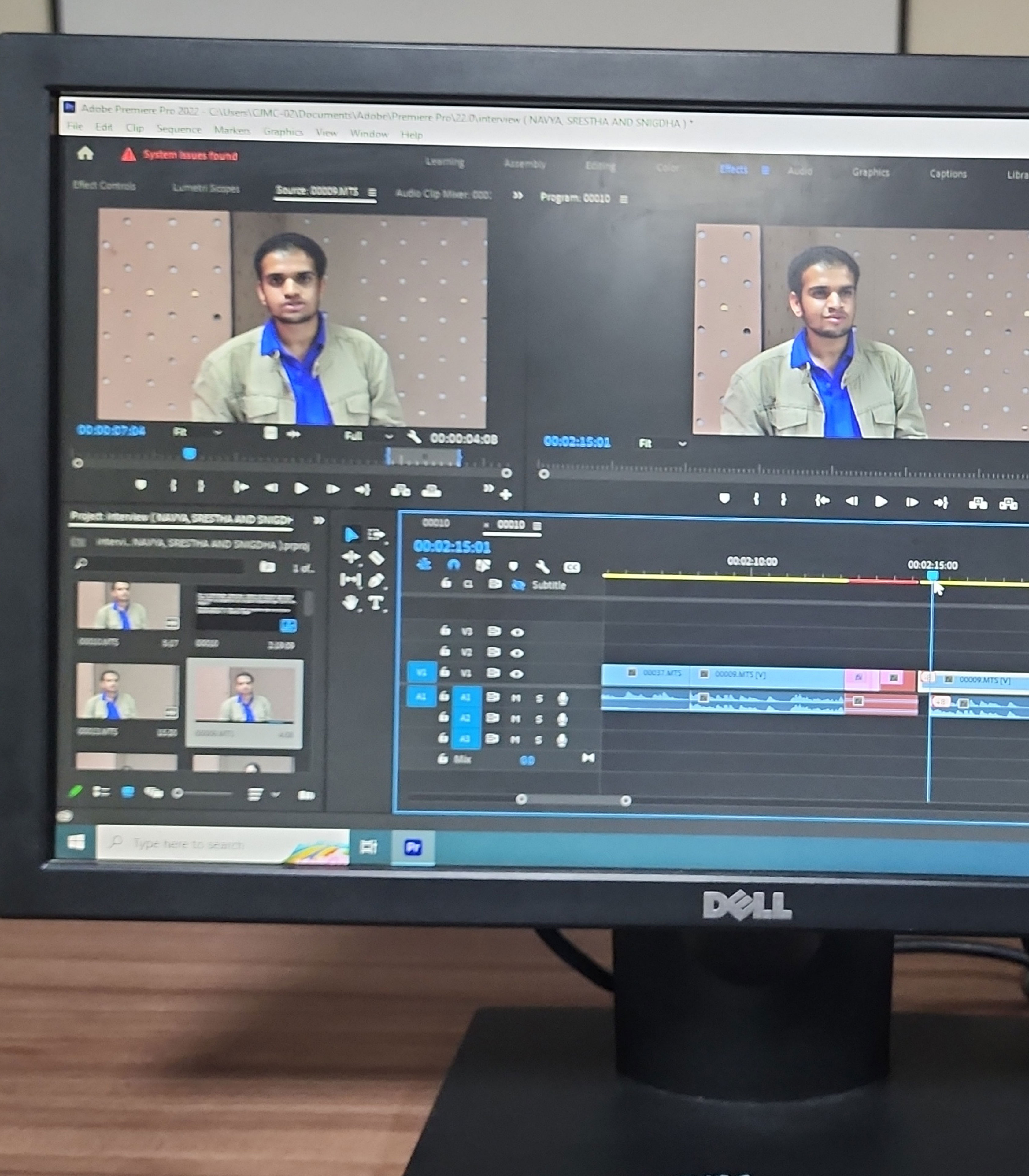Click the System Issues Found warning
Screen dimensions: 1029x1176
179,155
